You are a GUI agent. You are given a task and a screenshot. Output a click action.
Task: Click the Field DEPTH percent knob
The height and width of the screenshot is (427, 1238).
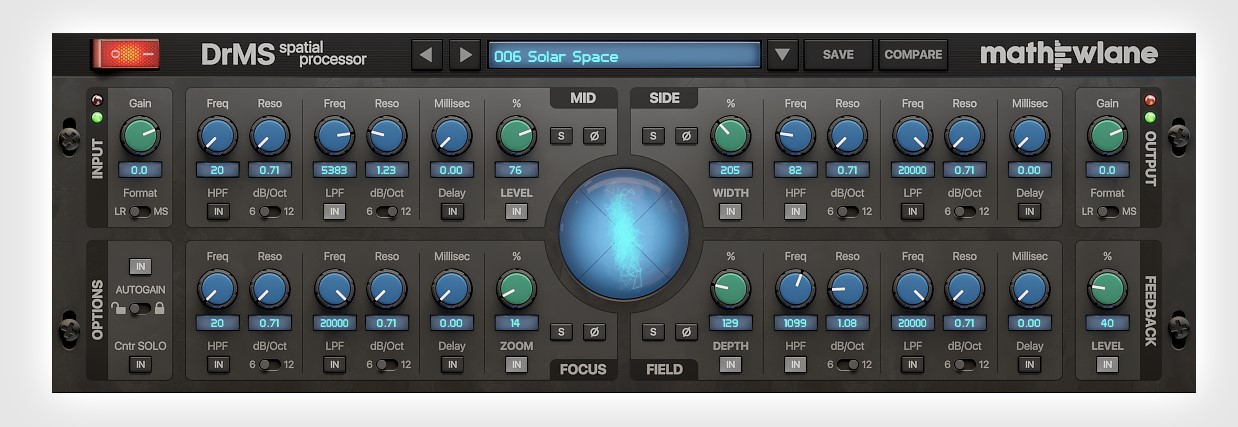(x=730, y=290)
